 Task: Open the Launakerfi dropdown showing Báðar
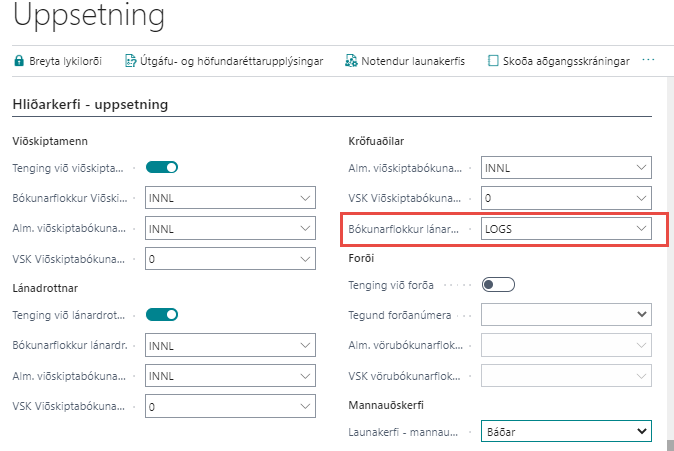[641, 431]
